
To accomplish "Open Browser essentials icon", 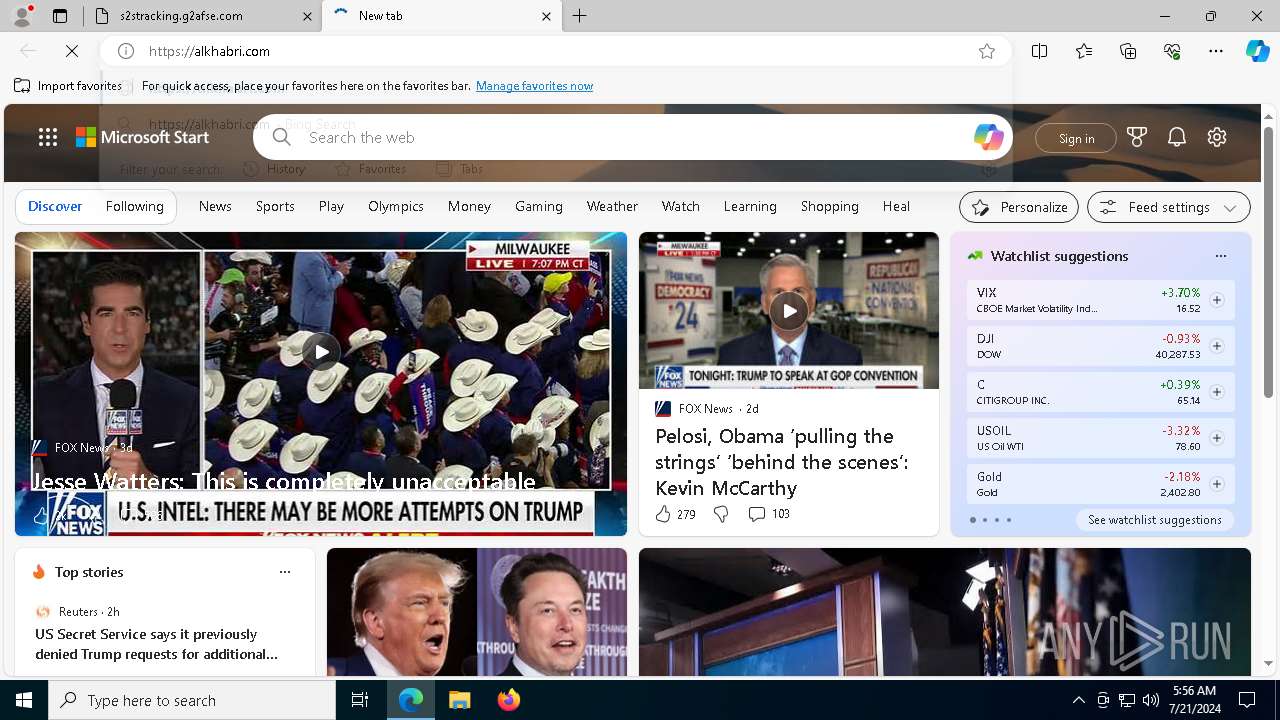I will coord(1172,51).
